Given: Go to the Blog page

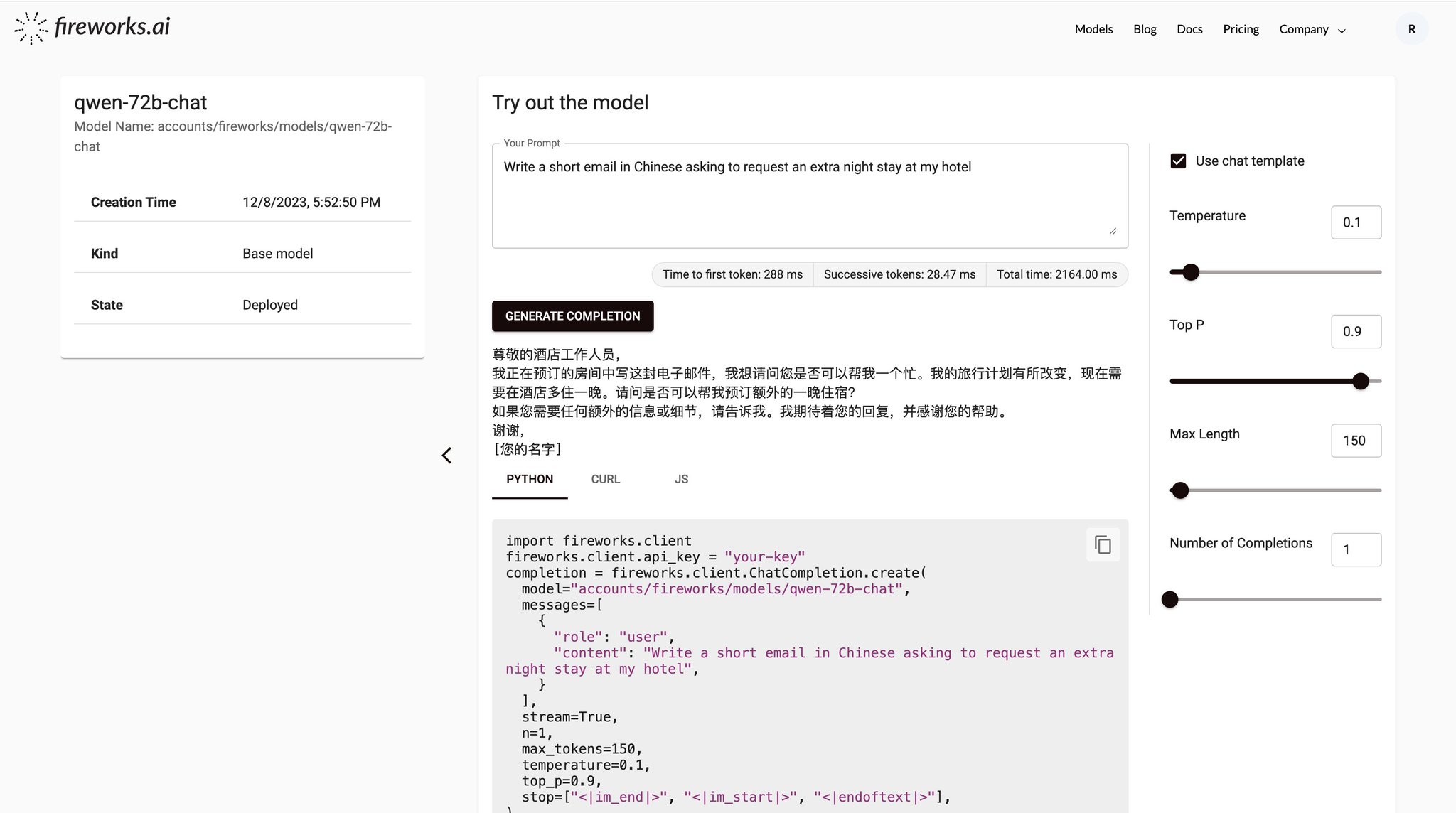Looking at the screenshot, I should tap(1145, 29).
